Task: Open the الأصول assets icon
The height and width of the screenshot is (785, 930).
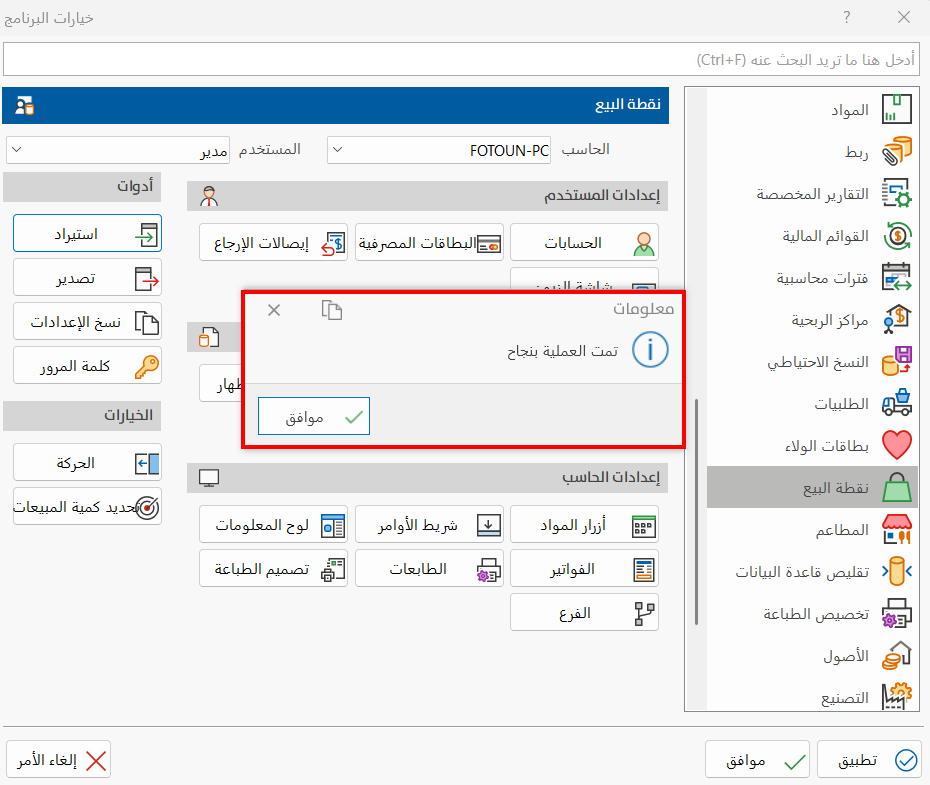Action: [898, 655]
